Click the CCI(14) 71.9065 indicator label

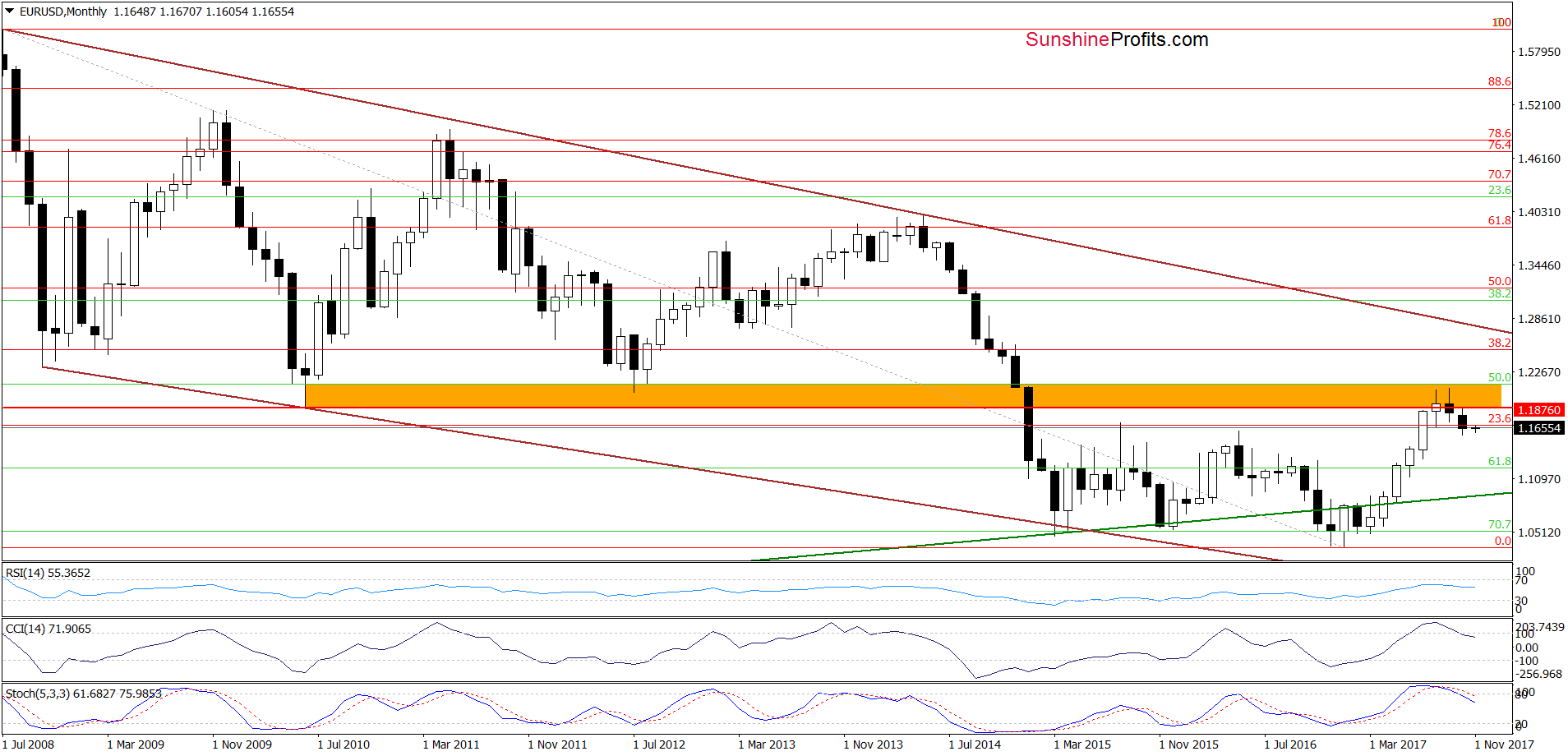click(48, 629)
